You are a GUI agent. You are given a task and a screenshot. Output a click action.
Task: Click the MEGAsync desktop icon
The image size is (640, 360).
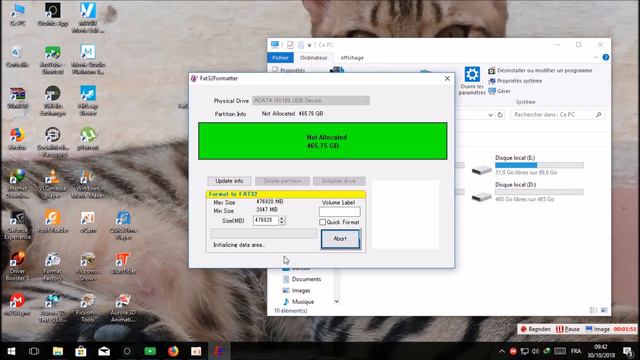tap(17, 304)
